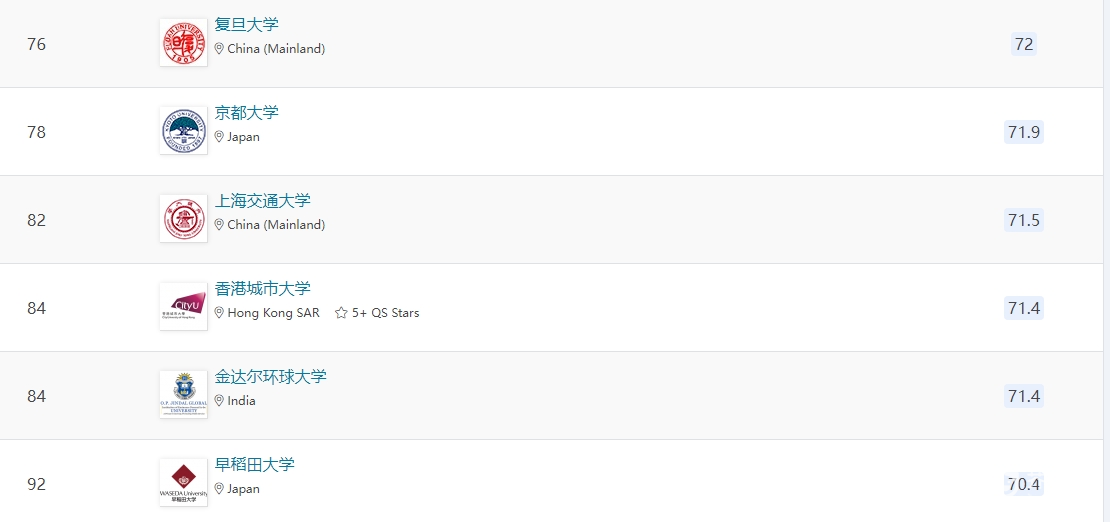
Task: Open the 上海交通大学 profile link
Action: (x=263, y=200)
